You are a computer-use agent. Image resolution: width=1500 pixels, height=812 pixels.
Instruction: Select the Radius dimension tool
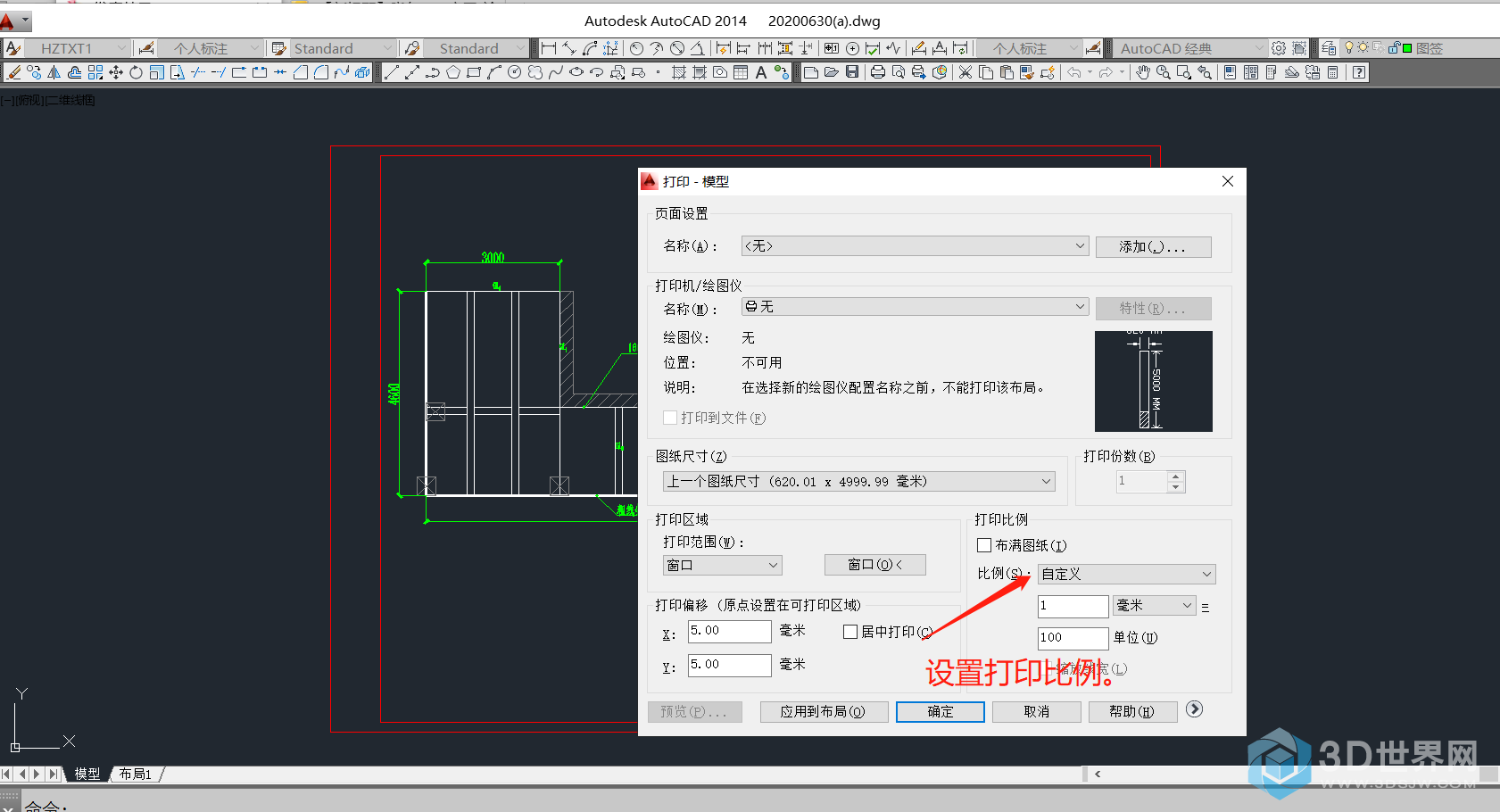point(636,48)
